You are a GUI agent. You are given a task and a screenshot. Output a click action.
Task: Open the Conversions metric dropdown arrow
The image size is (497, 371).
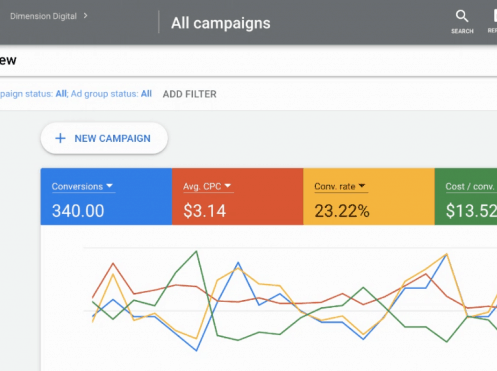point(110,186)
